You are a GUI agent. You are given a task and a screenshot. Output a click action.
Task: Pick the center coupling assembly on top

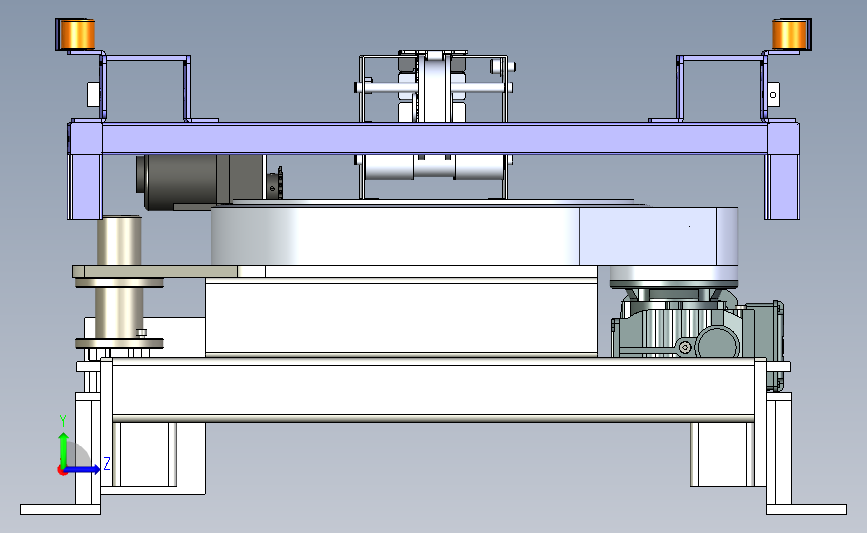click(434, 88)
